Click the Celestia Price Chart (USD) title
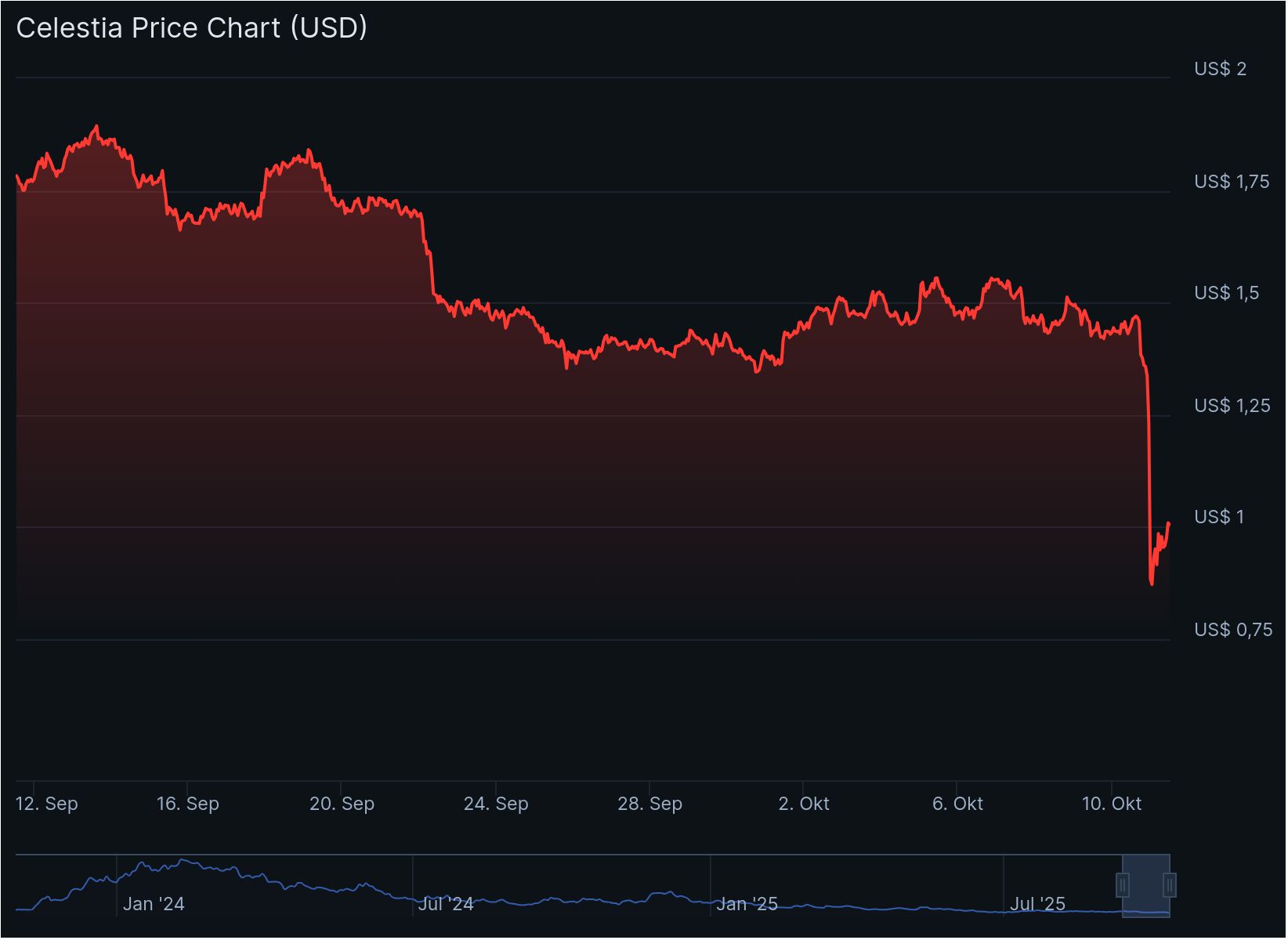Screen dimensions: 1288x940 pyautogui.click(x=192, y=28)
